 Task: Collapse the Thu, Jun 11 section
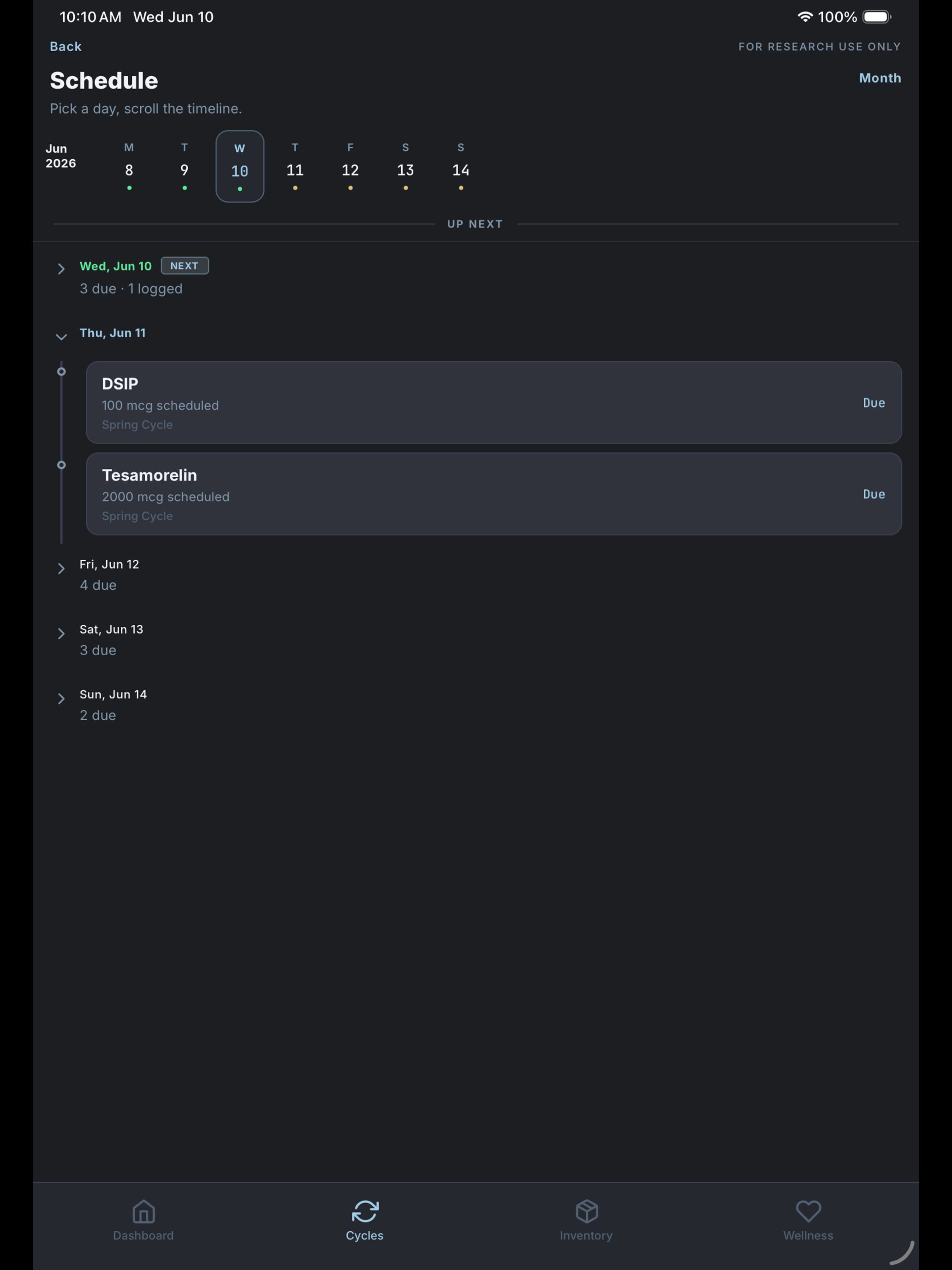click(x=61, y=336)
